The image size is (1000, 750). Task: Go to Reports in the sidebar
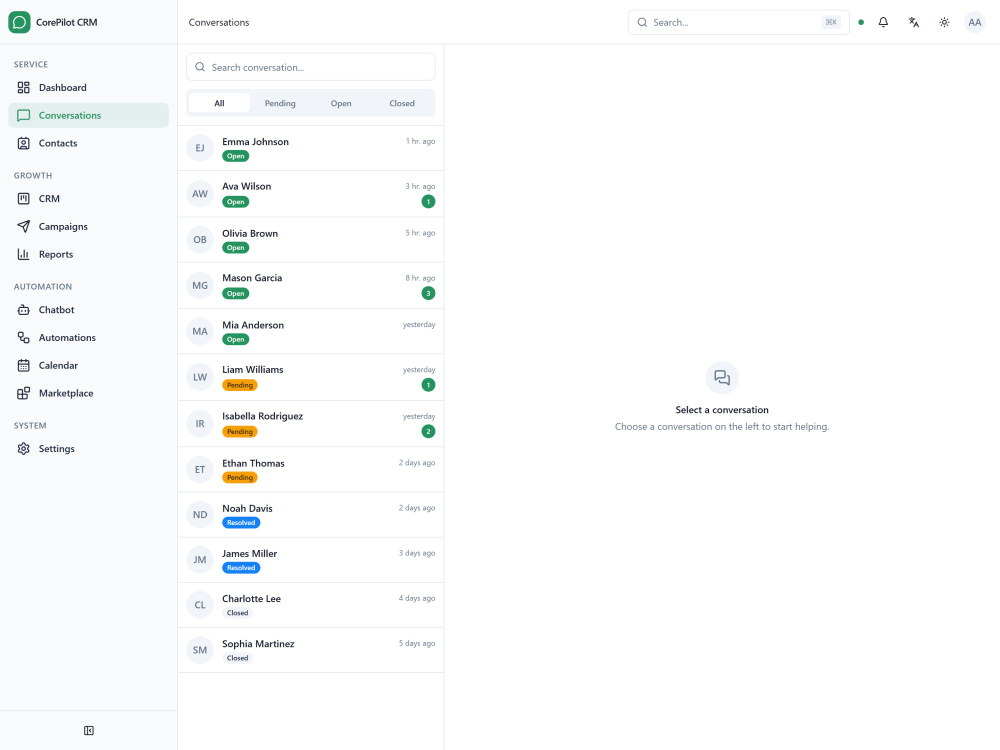89,254
